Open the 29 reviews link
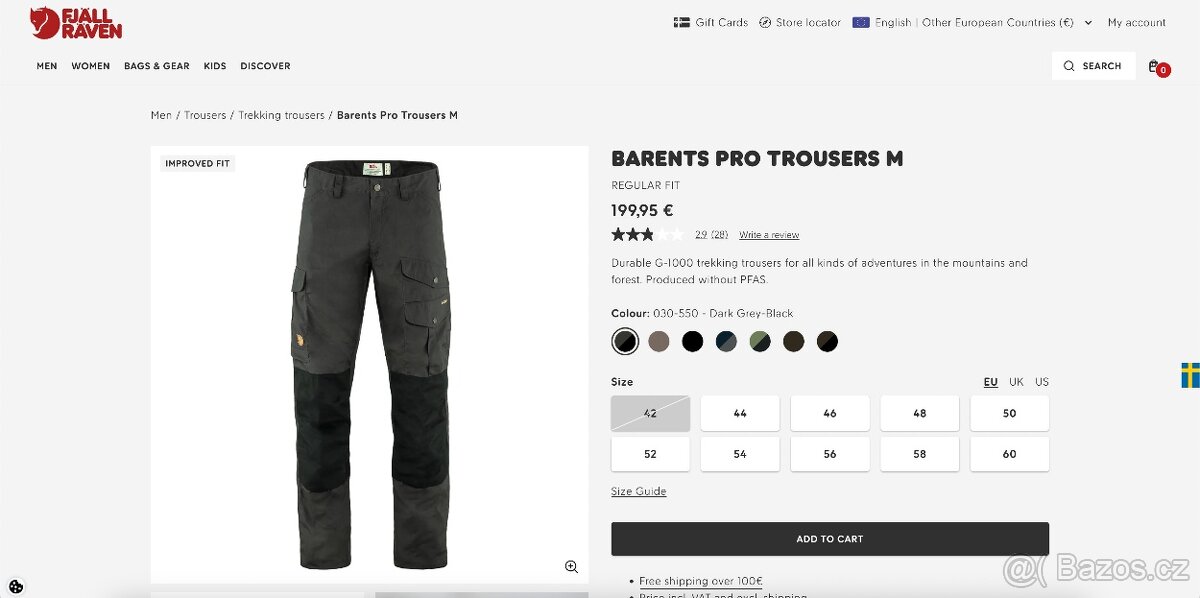 click(x=703, y=233)
